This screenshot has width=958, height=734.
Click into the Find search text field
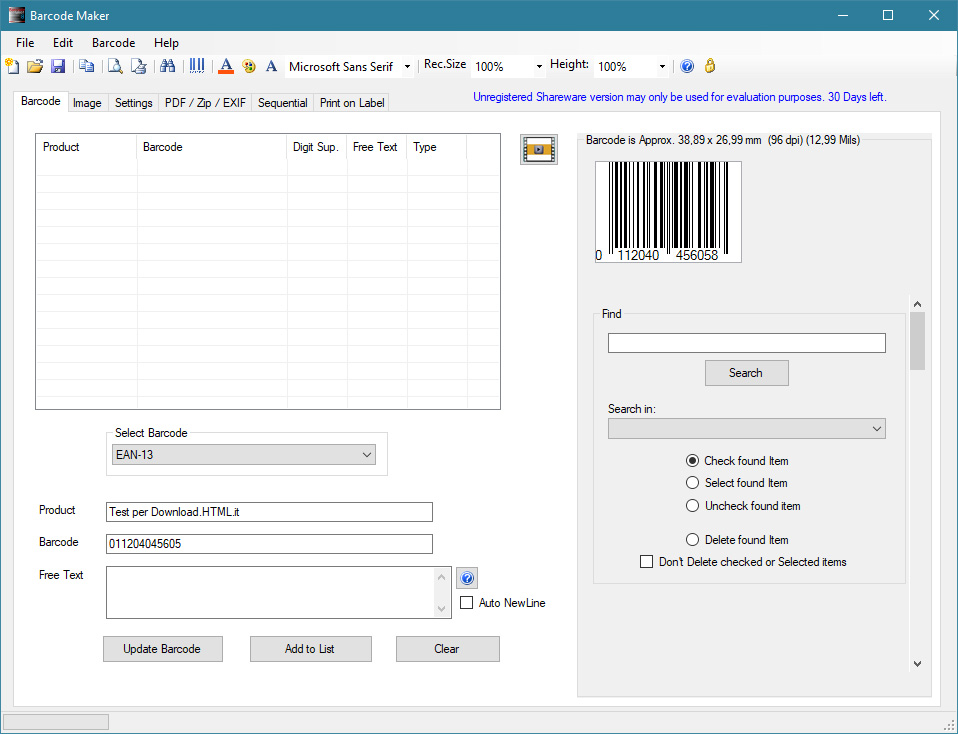(746, 343)
